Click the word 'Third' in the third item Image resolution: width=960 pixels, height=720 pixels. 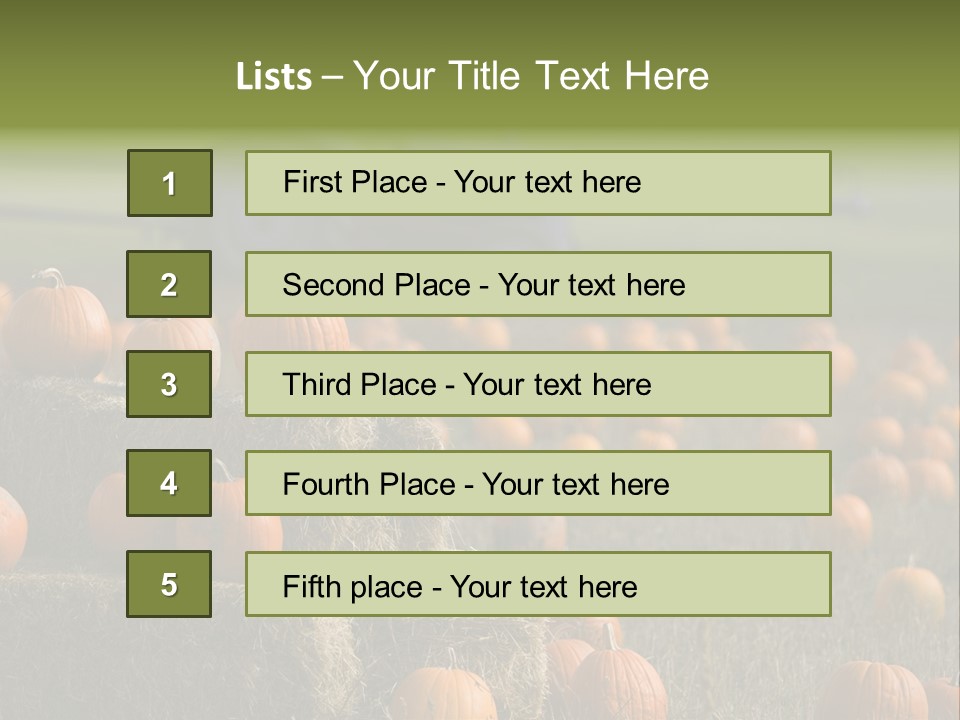[315, 385]
